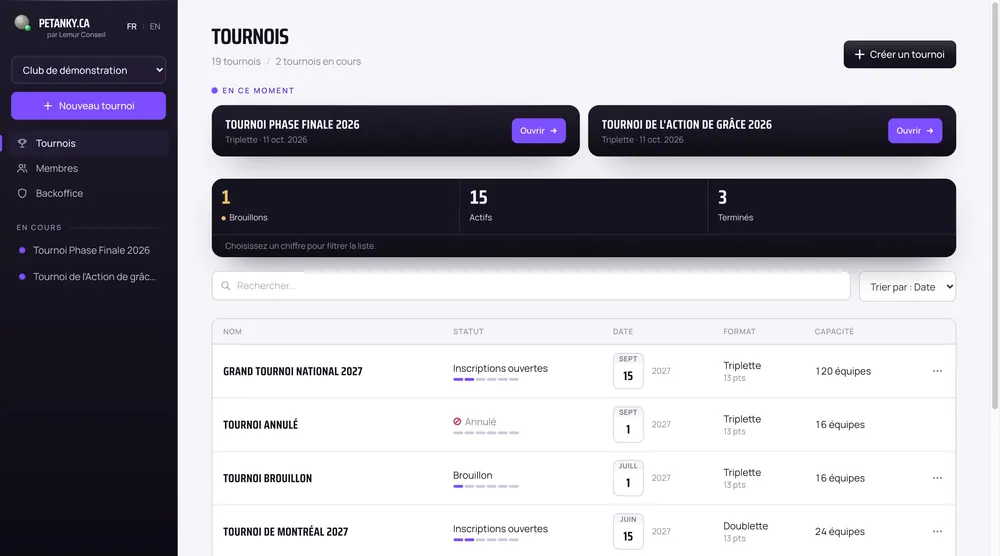Expand the Club de démonstration selector

tap(89, 70)
